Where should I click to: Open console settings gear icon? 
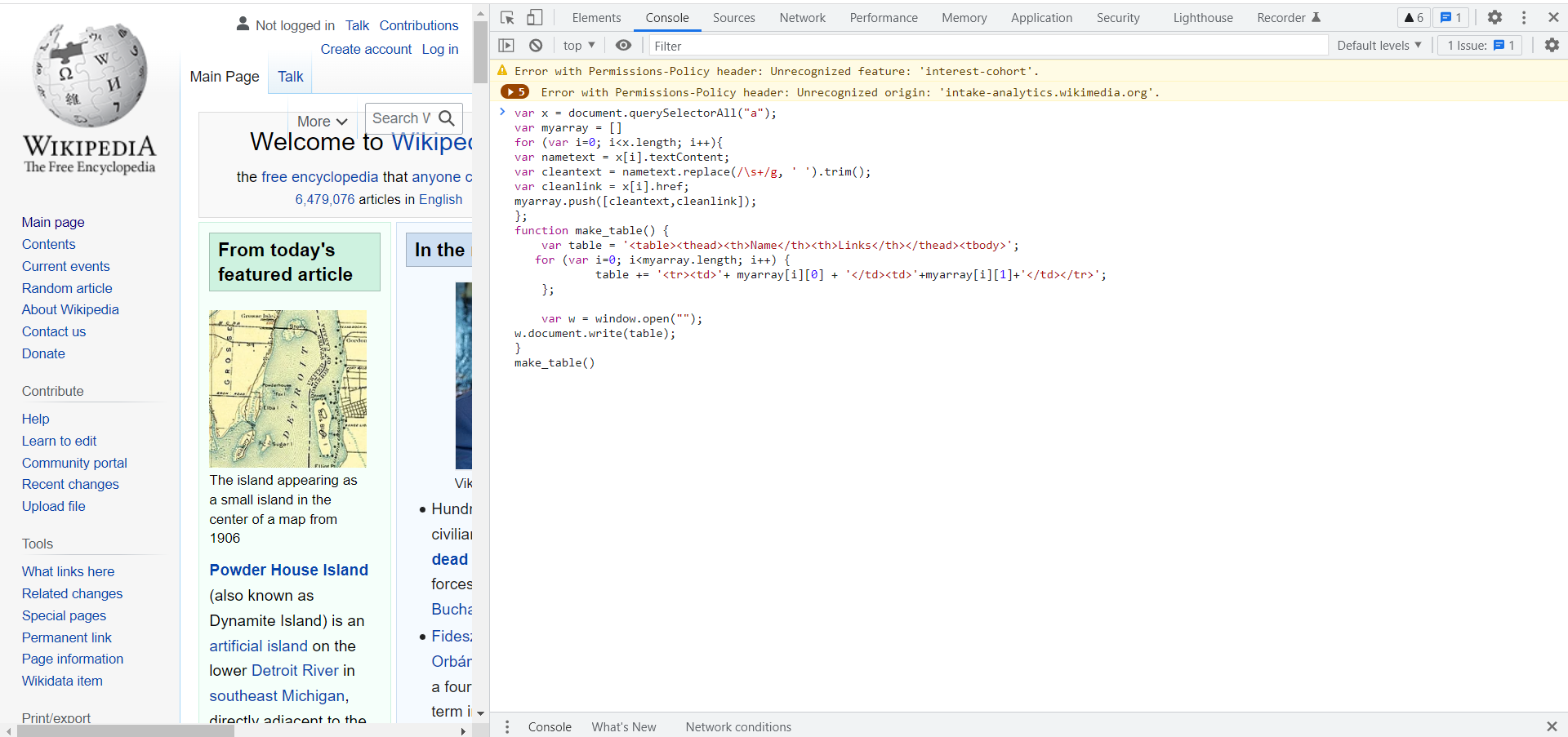pos(1552,46)
